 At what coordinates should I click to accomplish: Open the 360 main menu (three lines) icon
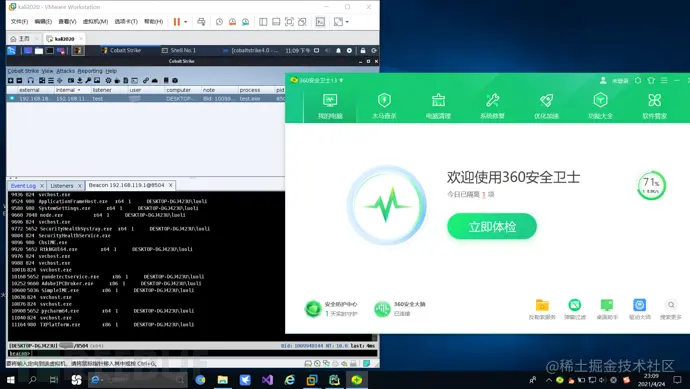click(664, 80)
